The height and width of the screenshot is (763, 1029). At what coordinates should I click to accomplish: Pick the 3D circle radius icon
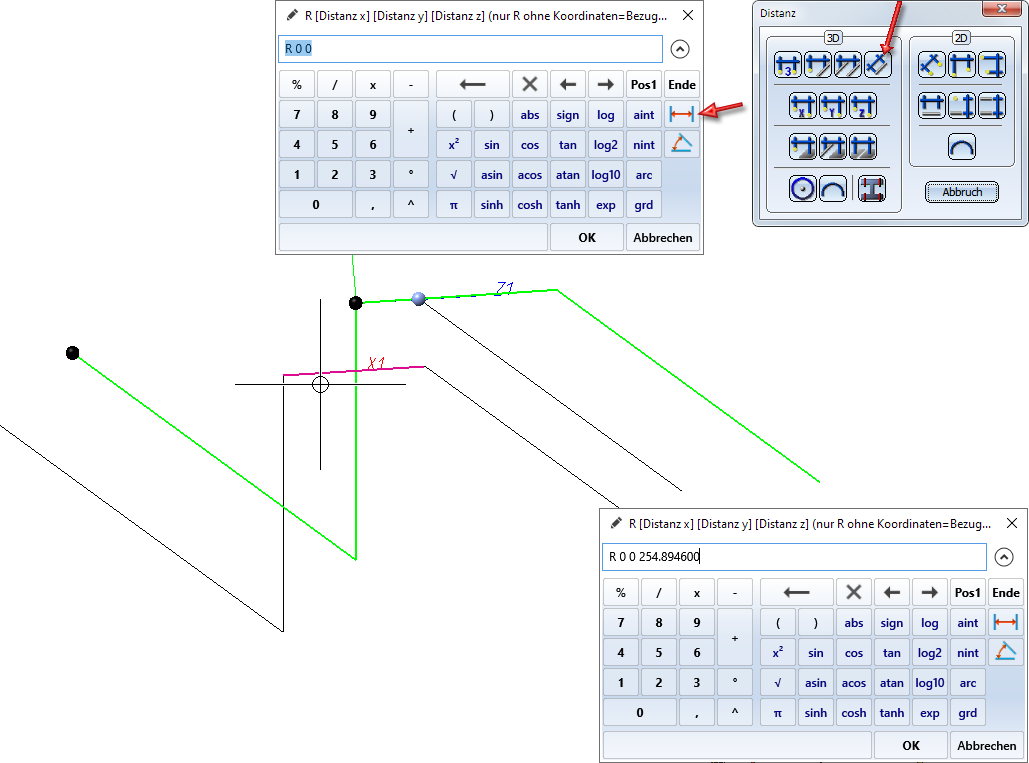(803, 189)
